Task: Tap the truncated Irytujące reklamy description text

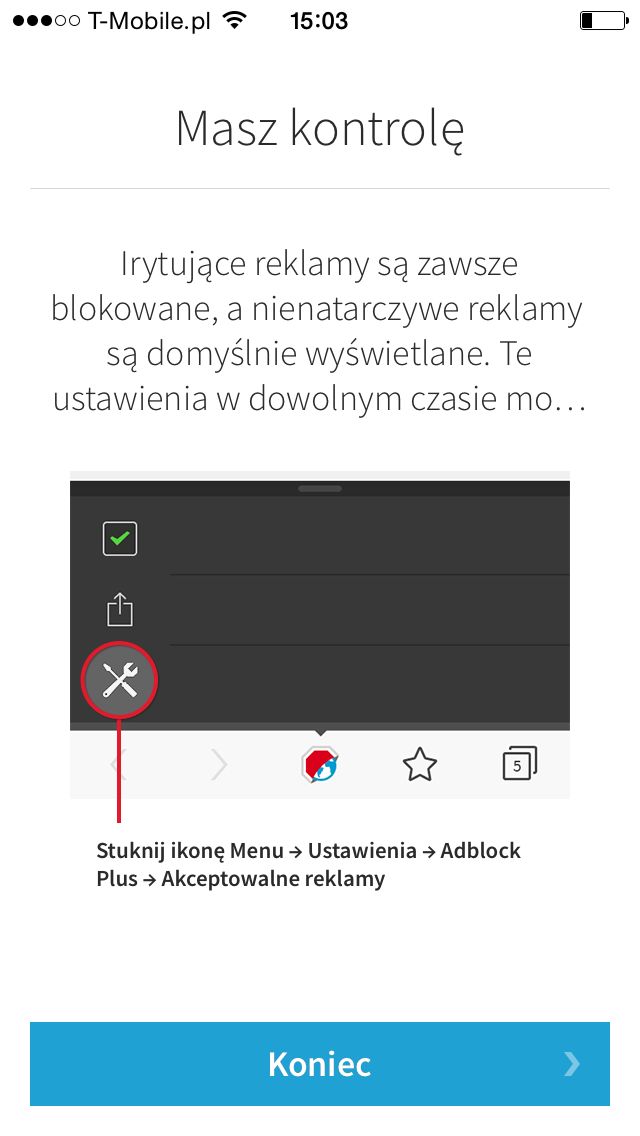Action: (320, 331)
